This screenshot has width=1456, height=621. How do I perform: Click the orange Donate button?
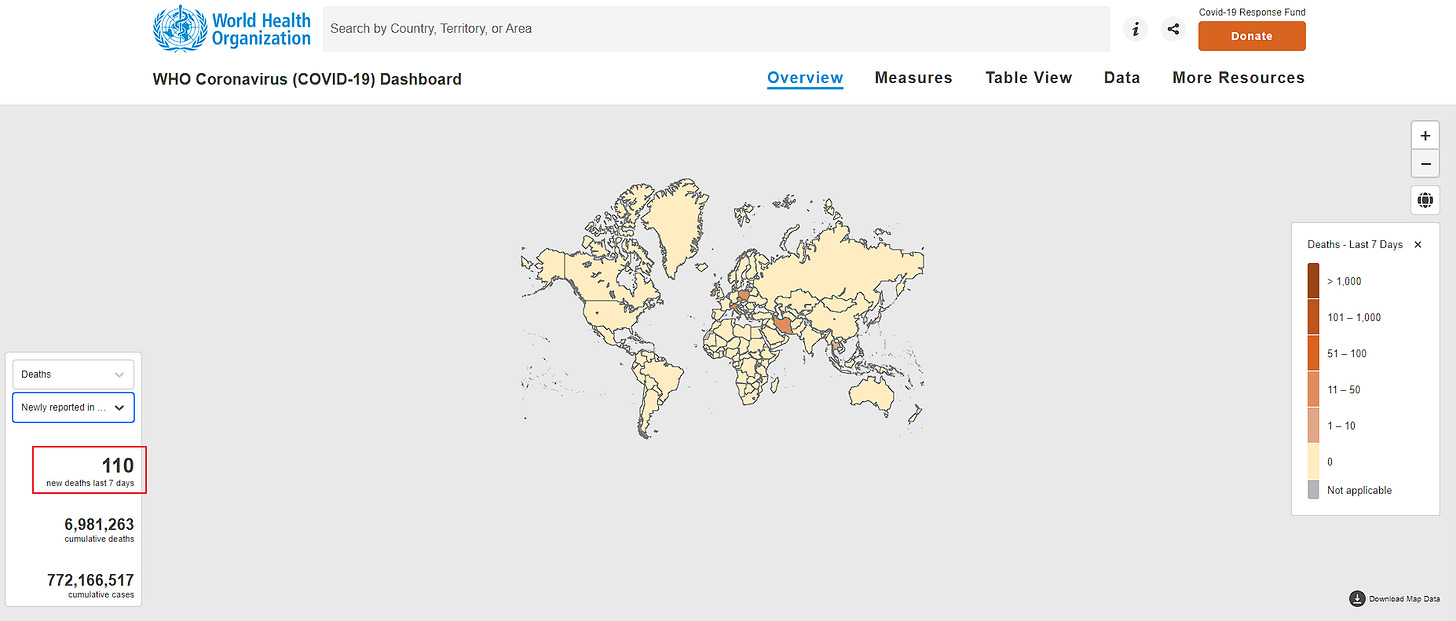[1252, 36]
